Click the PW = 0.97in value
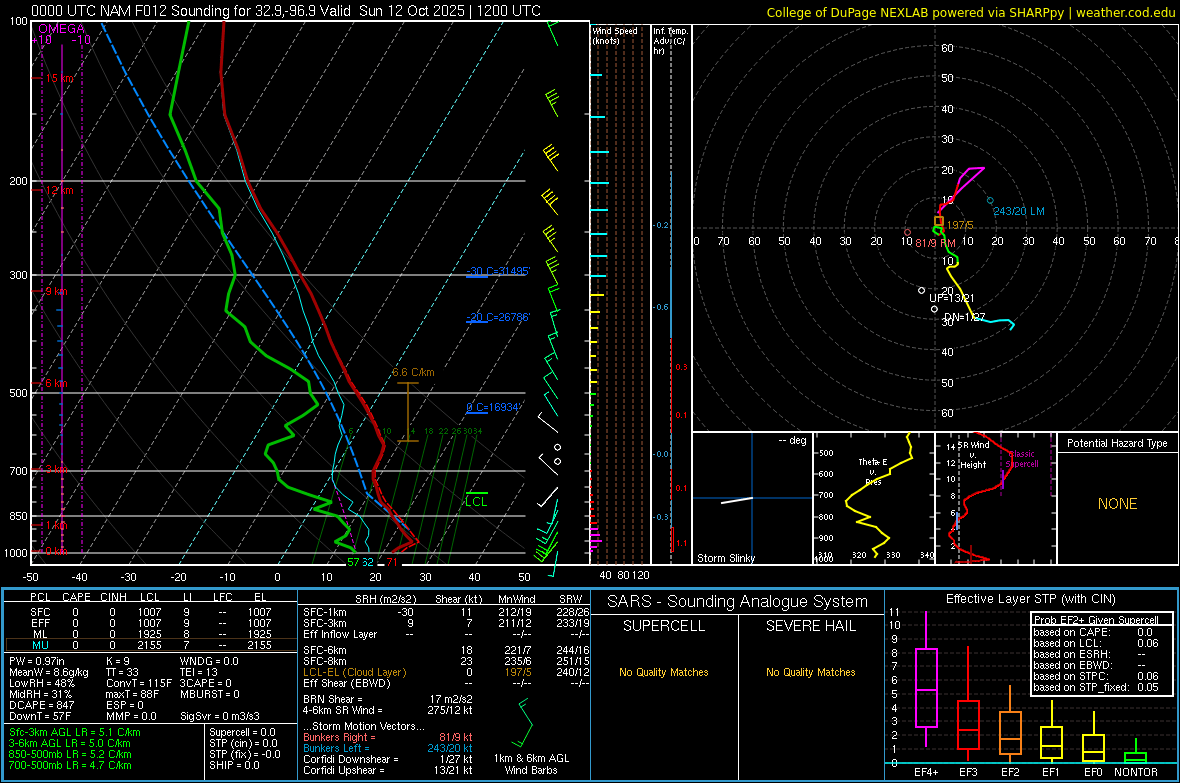Image resolution: width=1180 pixels, height=783 pixels. [37, 661]
